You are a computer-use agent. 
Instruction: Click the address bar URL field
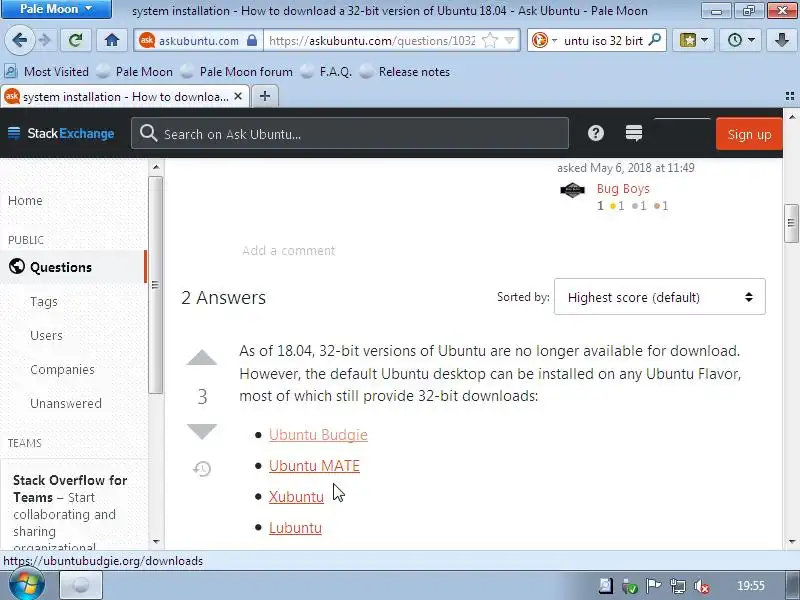[372, 40]
